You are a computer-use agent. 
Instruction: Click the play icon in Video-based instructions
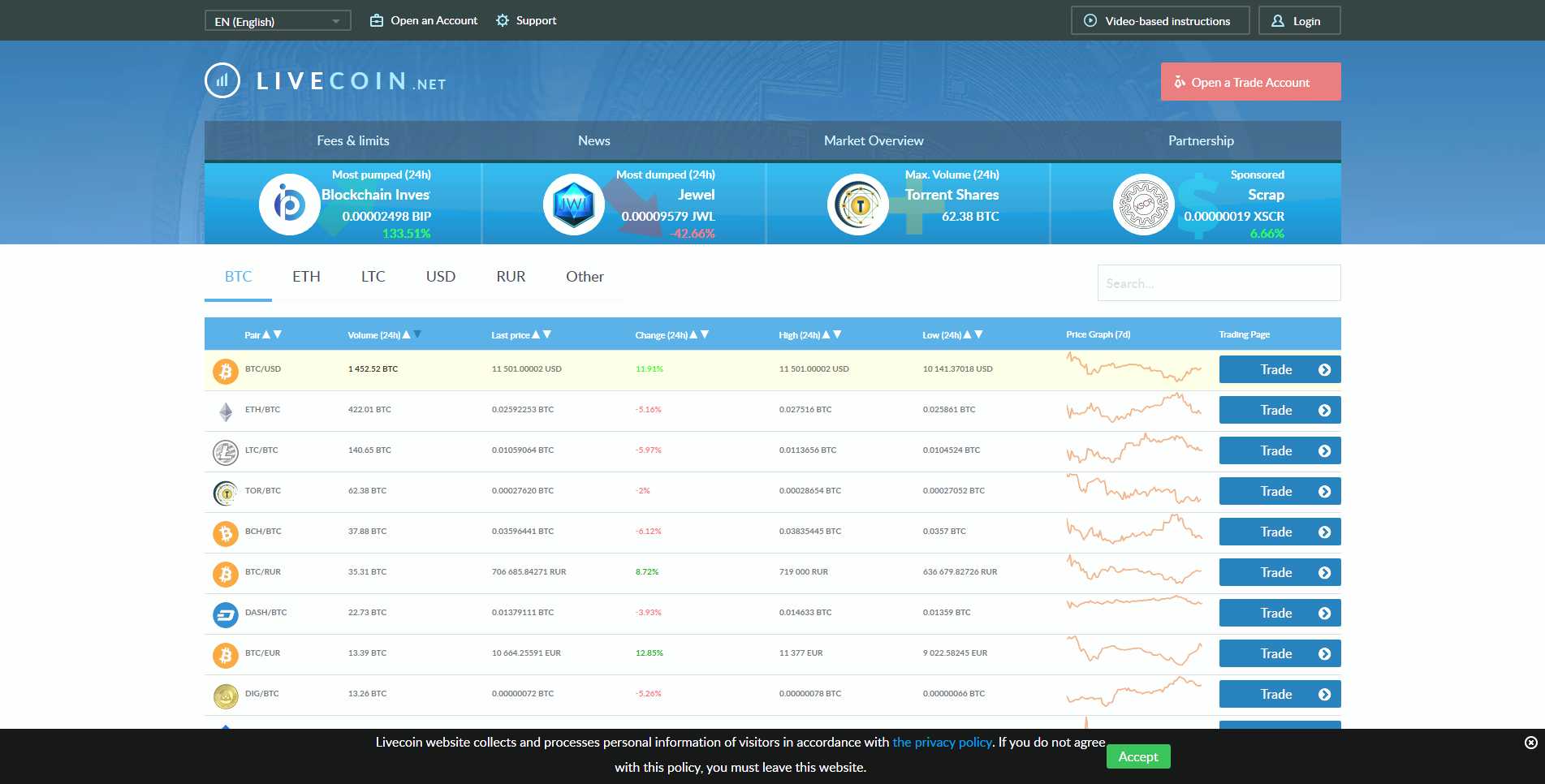[1090, 20]
